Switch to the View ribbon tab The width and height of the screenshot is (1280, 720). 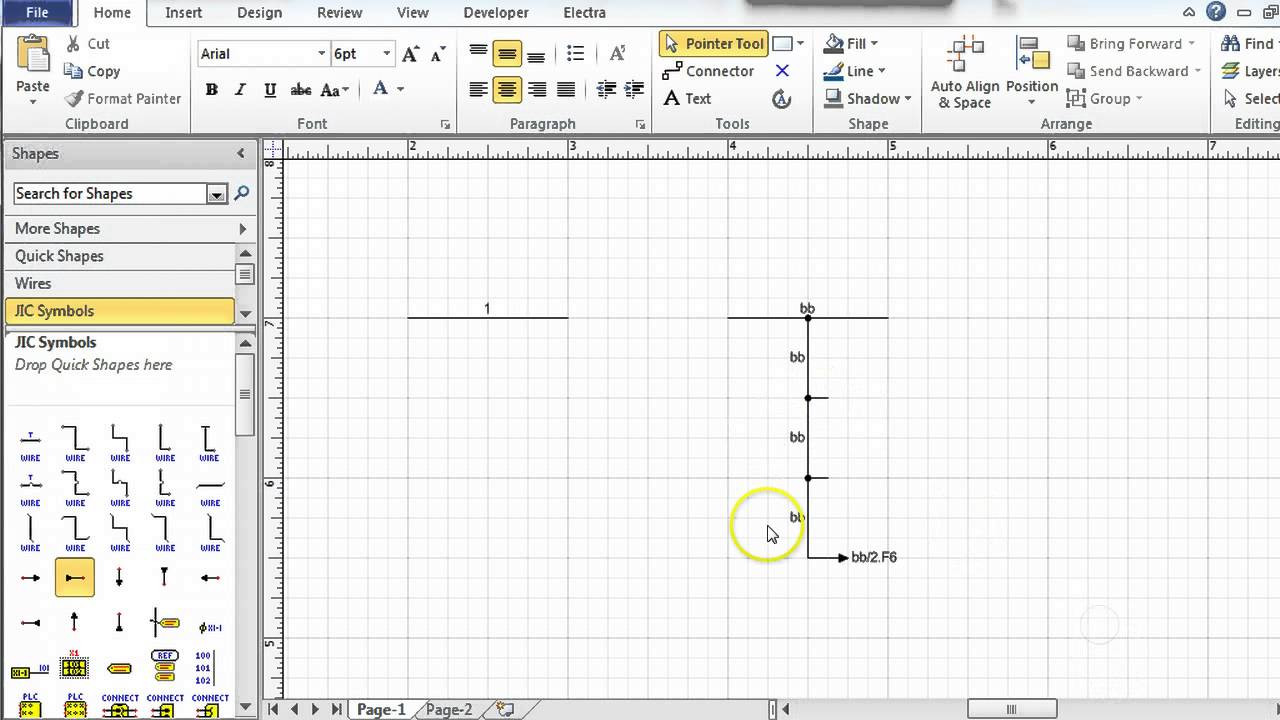point(412,13)
